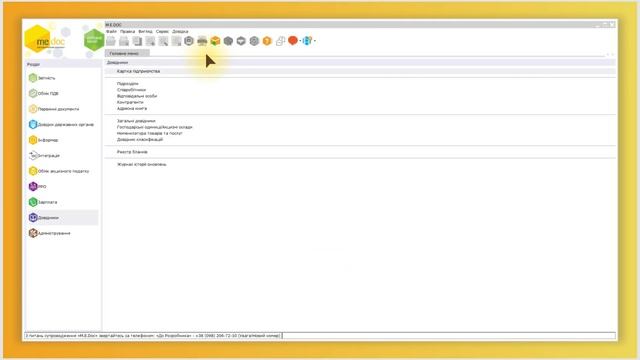Viewport: 640px width, 360px height.
Task: Open Контрагенти in the list
Action: [130, 102]
